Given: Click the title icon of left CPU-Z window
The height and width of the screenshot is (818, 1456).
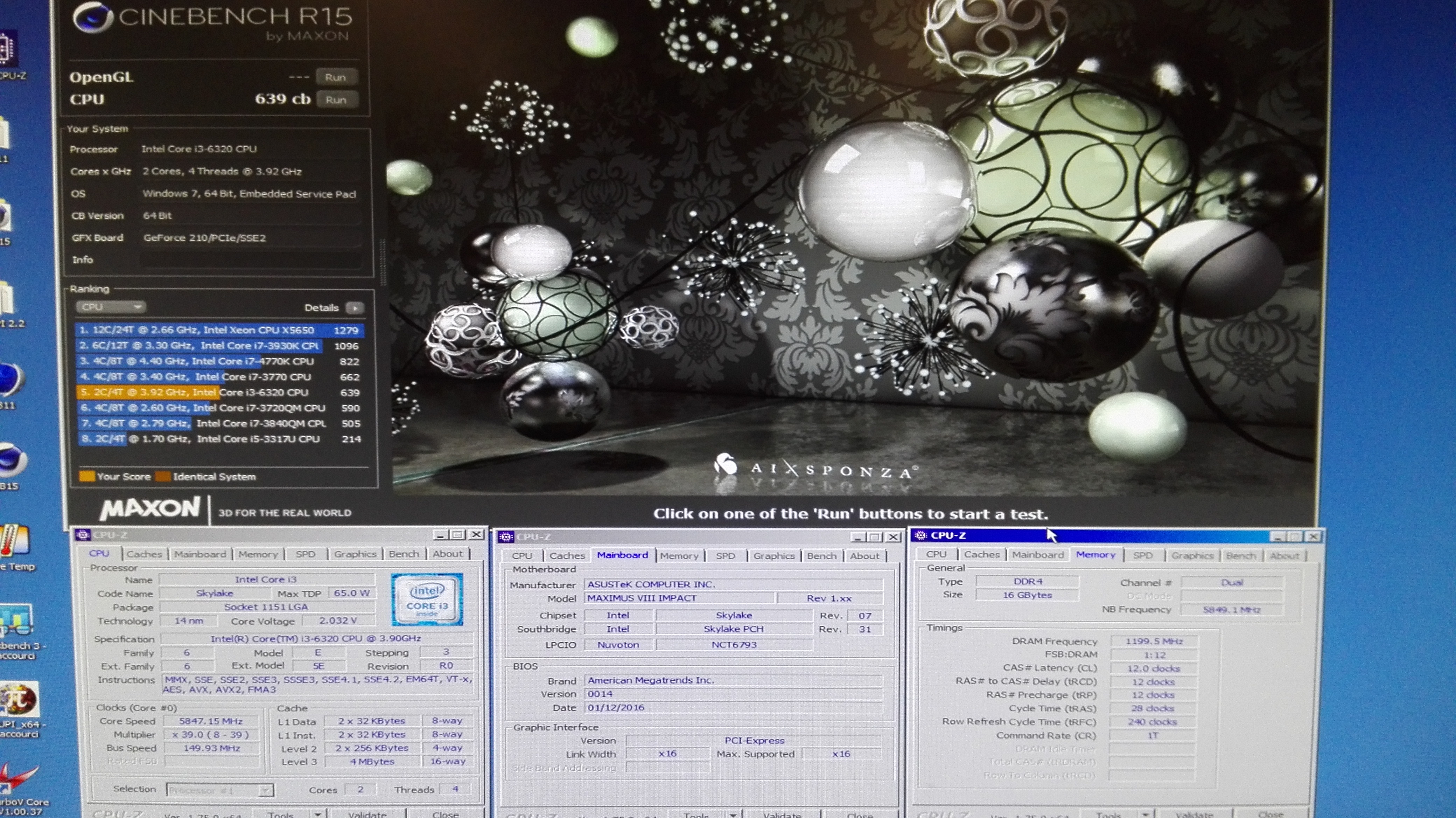Looking at the screenshot, I should pyautogui.click(x=83, y=534).
